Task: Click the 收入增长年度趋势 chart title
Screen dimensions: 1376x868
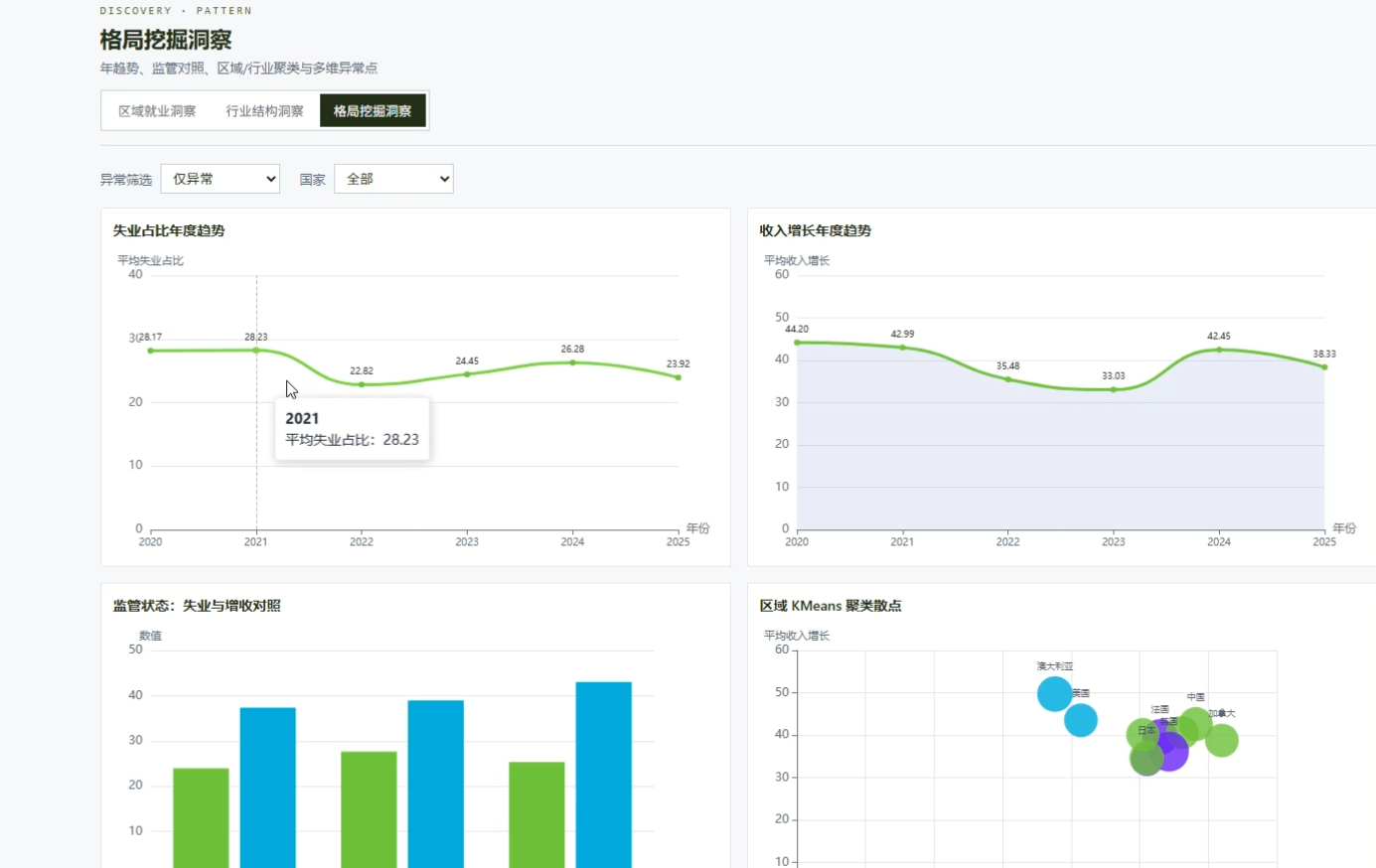Action: (x=816, y=230)
